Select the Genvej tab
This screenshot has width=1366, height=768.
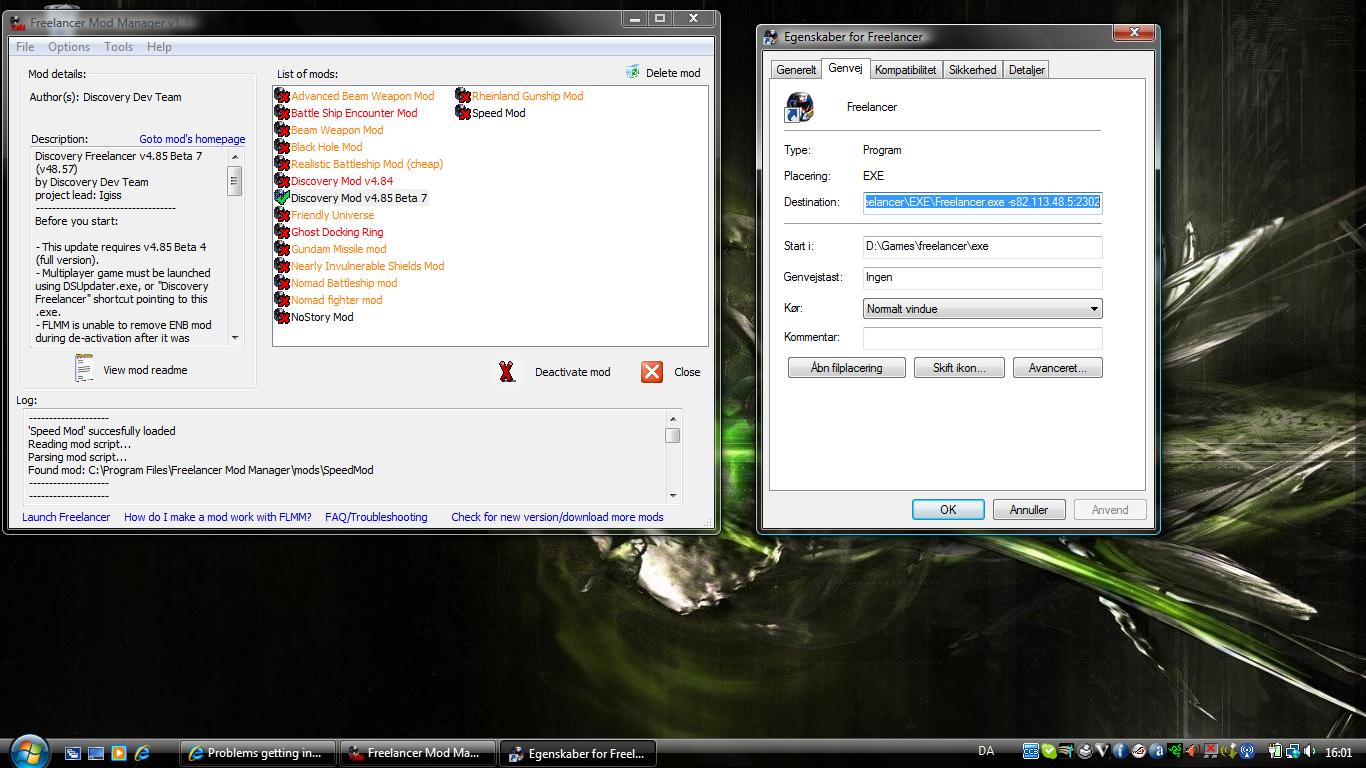pos(845,68)
